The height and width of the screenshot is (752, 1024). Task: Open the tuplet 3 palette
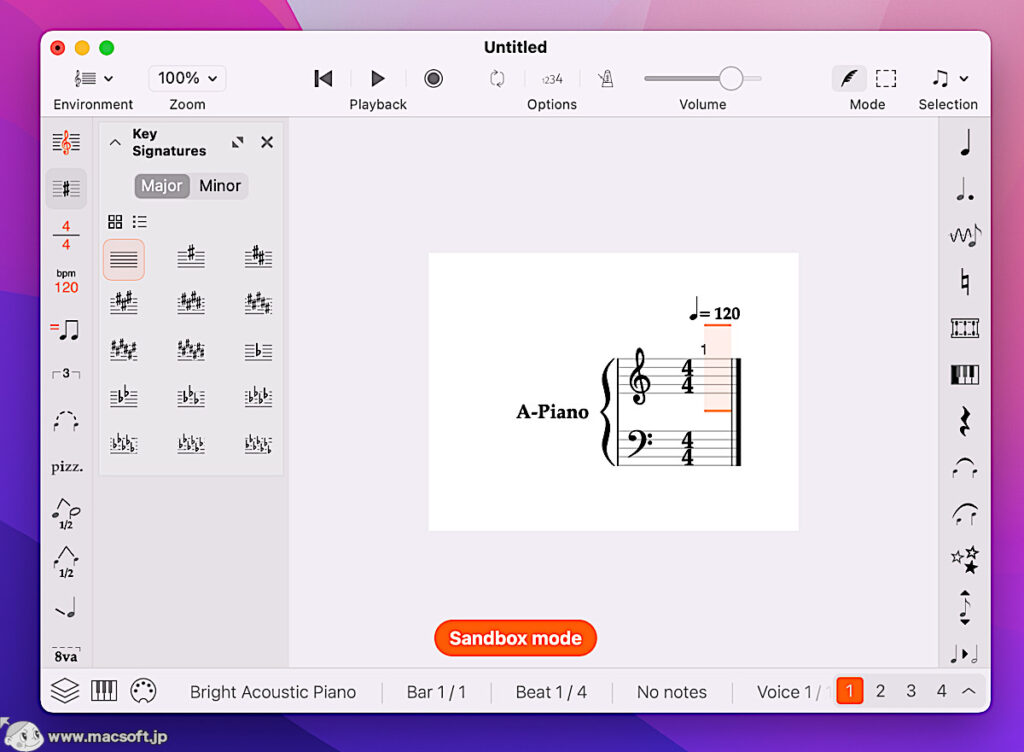tap(66, 374)
